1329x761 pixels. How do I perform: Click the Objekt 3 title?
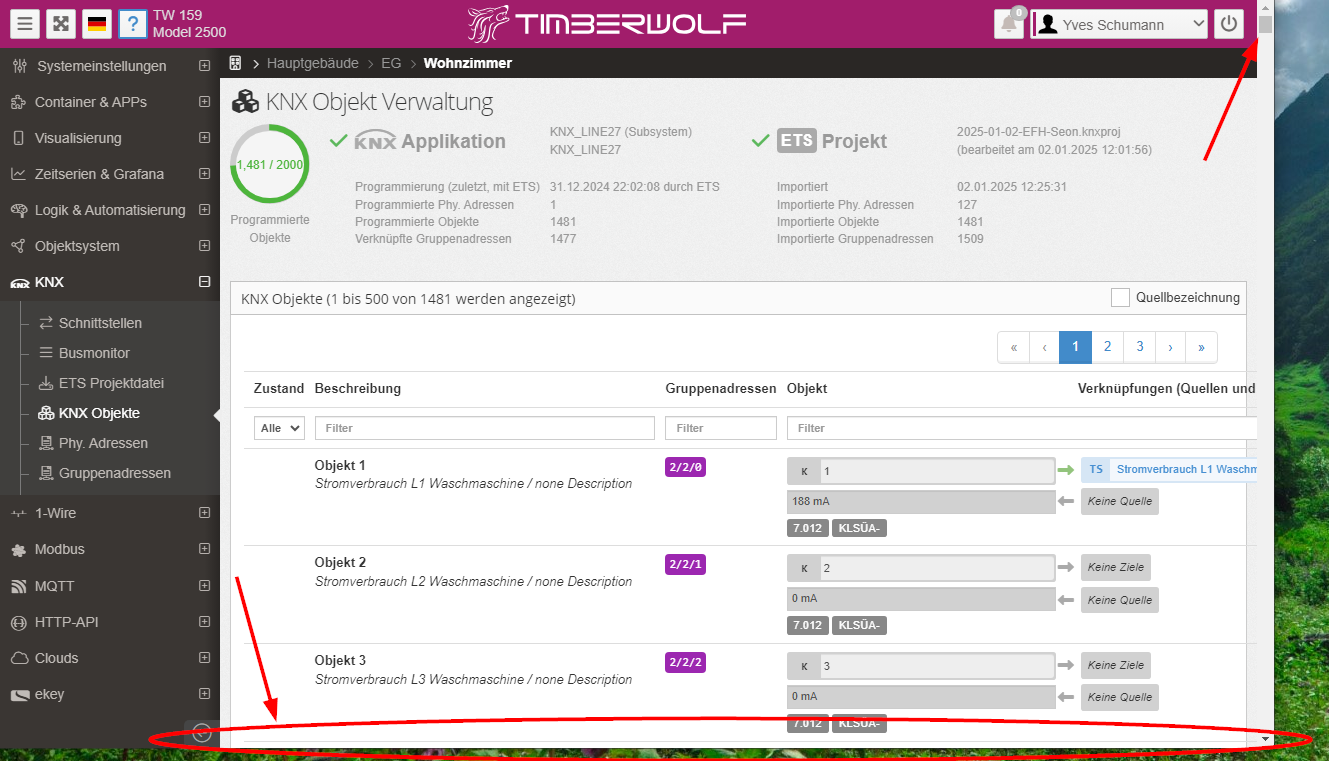340,660
